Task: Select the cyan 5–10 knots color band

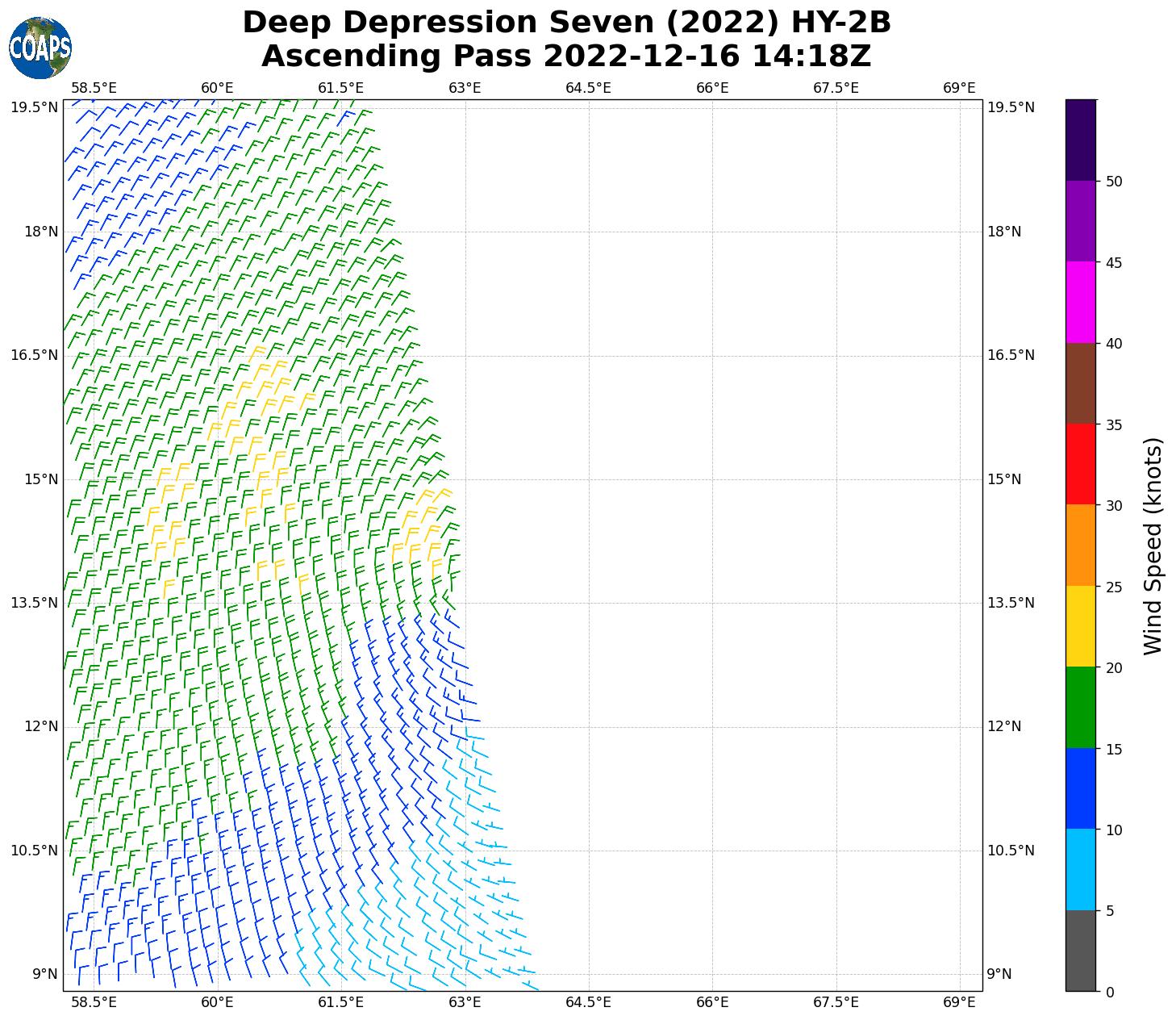Action: tap(1080, 869)
